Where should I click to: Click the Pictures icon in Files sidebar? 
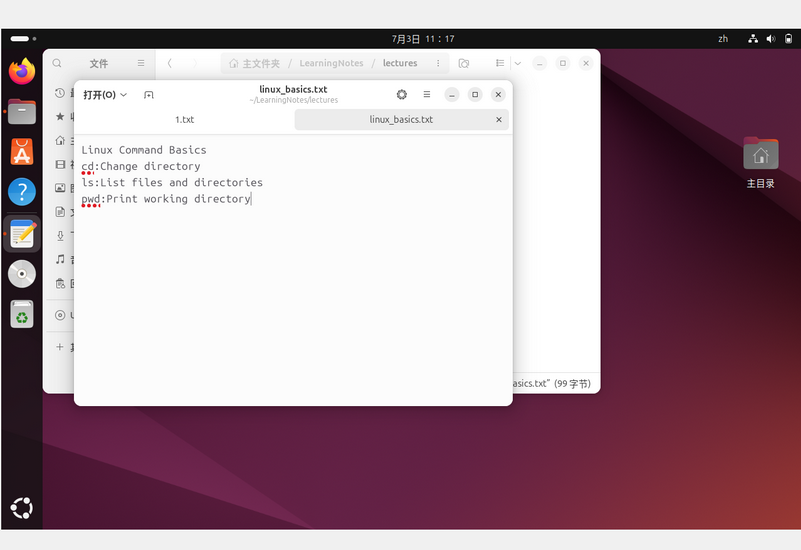(60, 188)
